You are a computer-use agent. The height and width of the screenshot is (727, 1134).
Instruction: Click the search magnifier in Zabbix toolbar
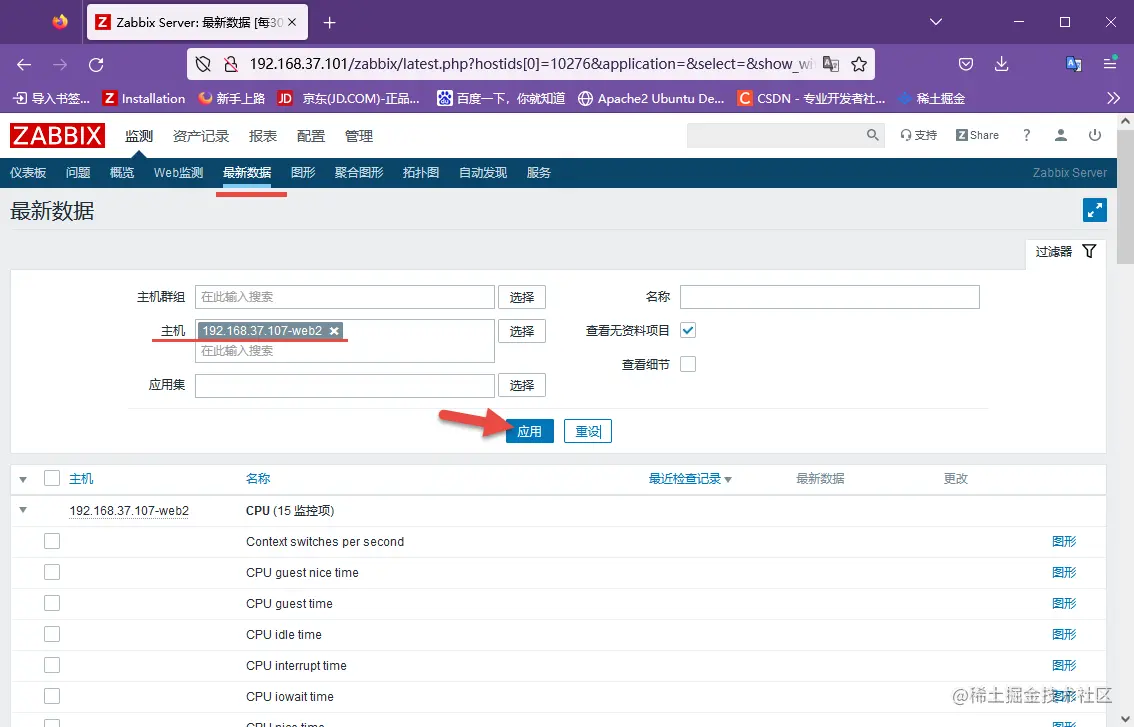[x=871, y=134]
